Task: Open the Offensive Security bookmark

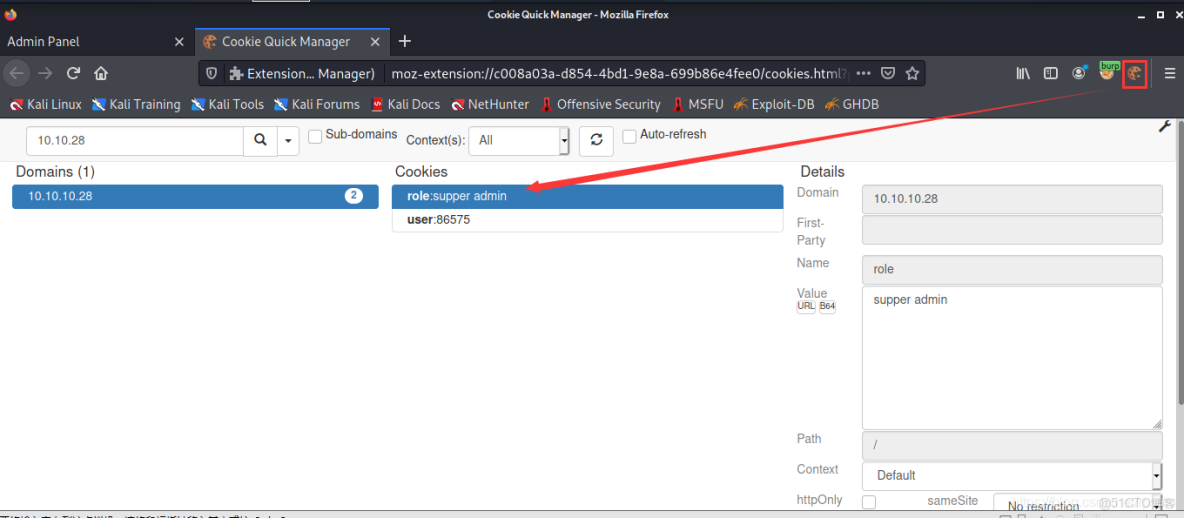Action: pyautogui.click(x=600, y=104)
